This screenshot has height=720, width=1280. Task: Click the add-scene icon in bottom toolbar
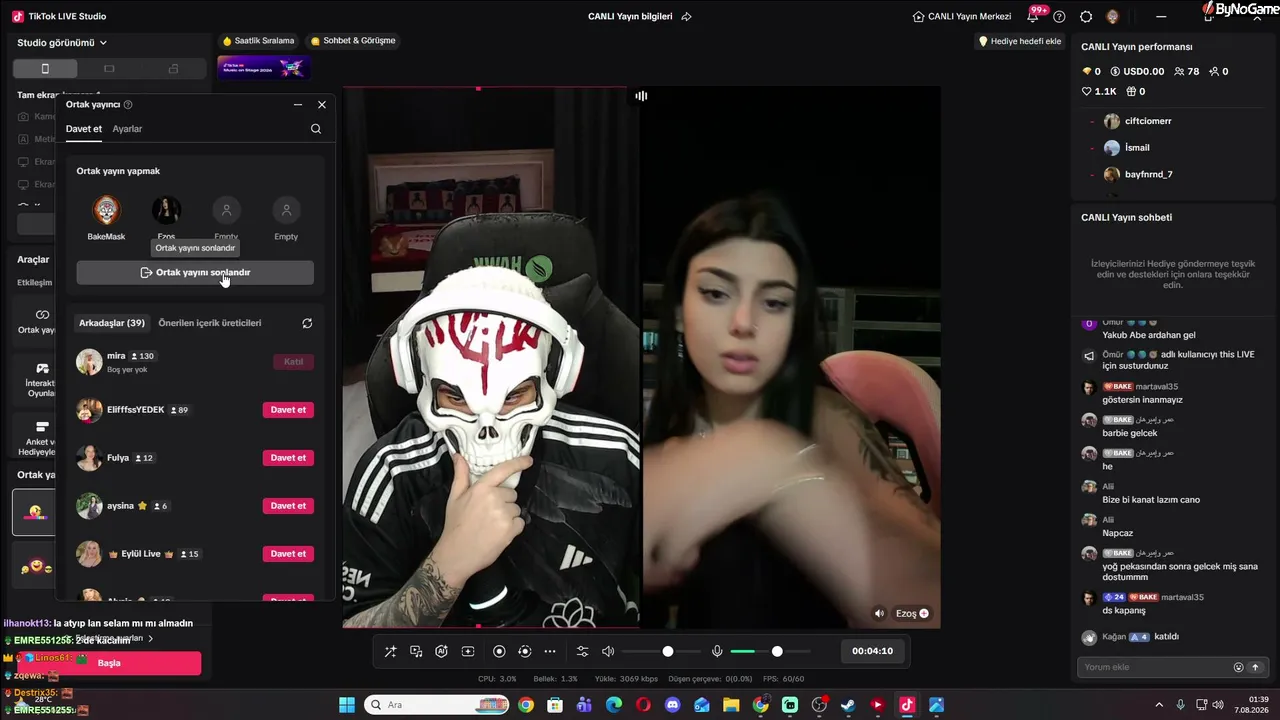point(467,652)
